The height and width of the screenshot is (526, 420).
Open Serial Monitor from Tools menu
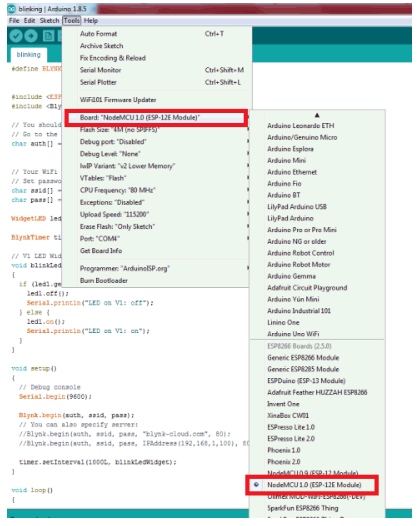156,70
